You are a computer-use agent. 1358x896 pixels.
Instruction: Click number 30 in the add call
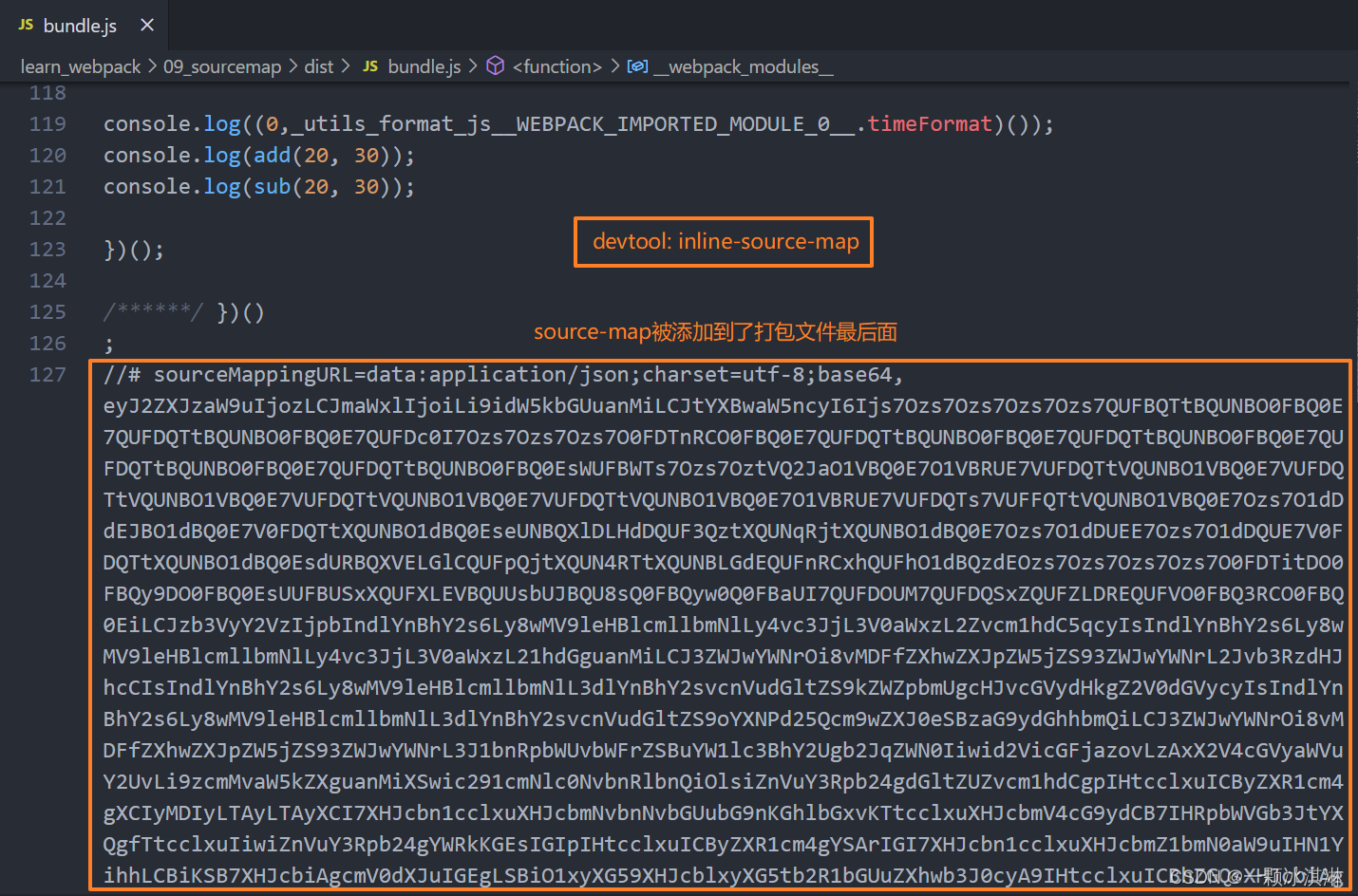[367, 156]
